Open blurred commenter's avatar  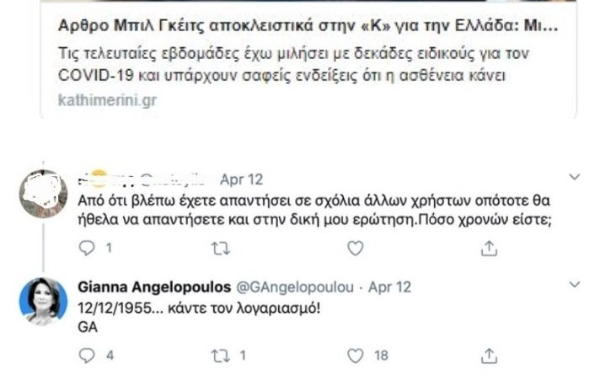click(x=43, y=194)
